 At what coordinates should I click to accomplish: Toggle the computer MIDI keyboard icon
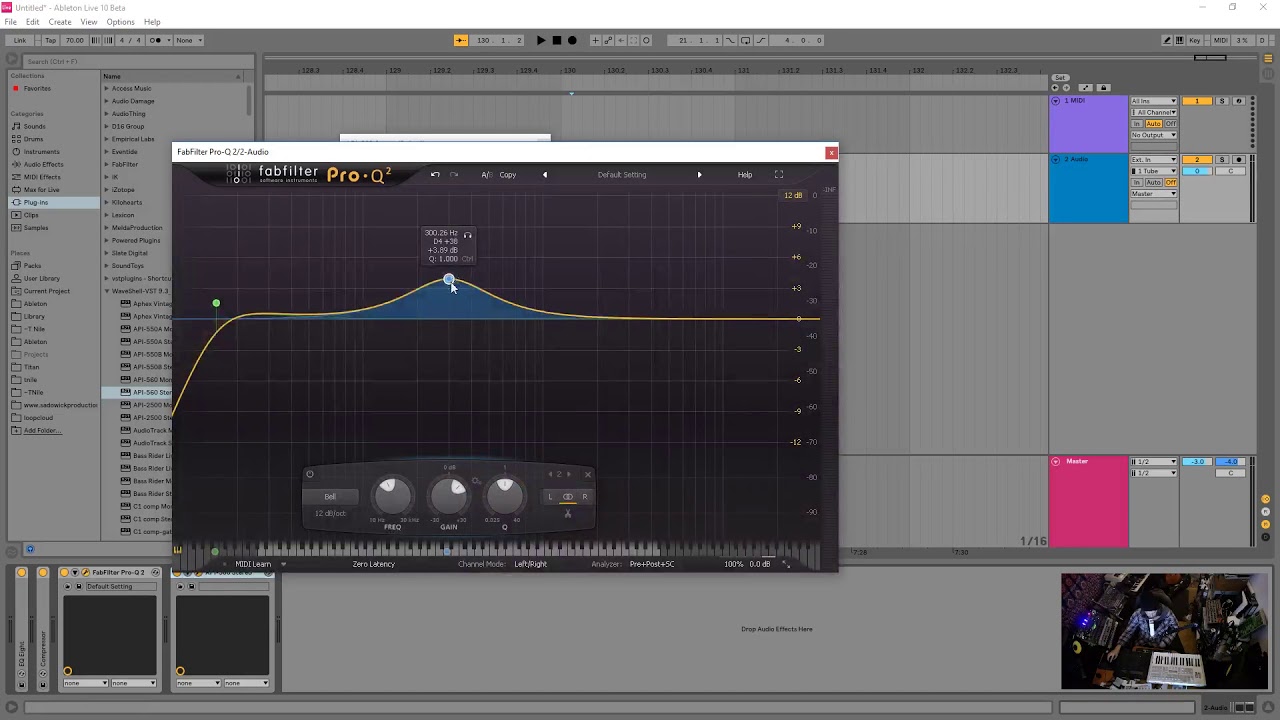tap(1180, 40)
